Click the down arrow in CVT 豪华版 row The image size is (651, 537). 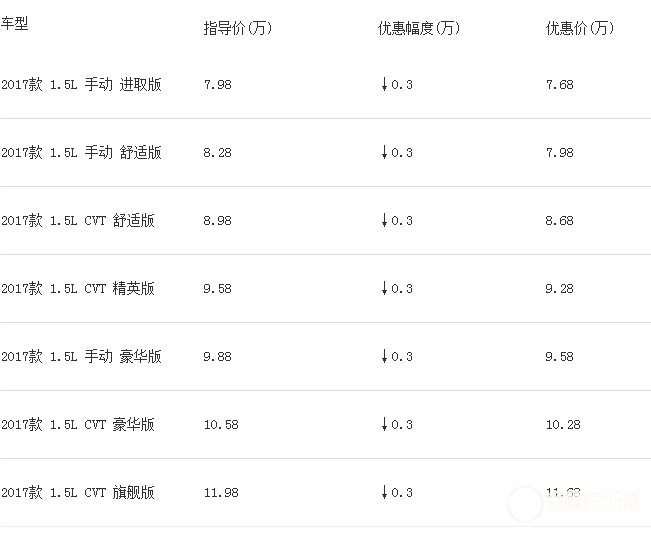383,425
